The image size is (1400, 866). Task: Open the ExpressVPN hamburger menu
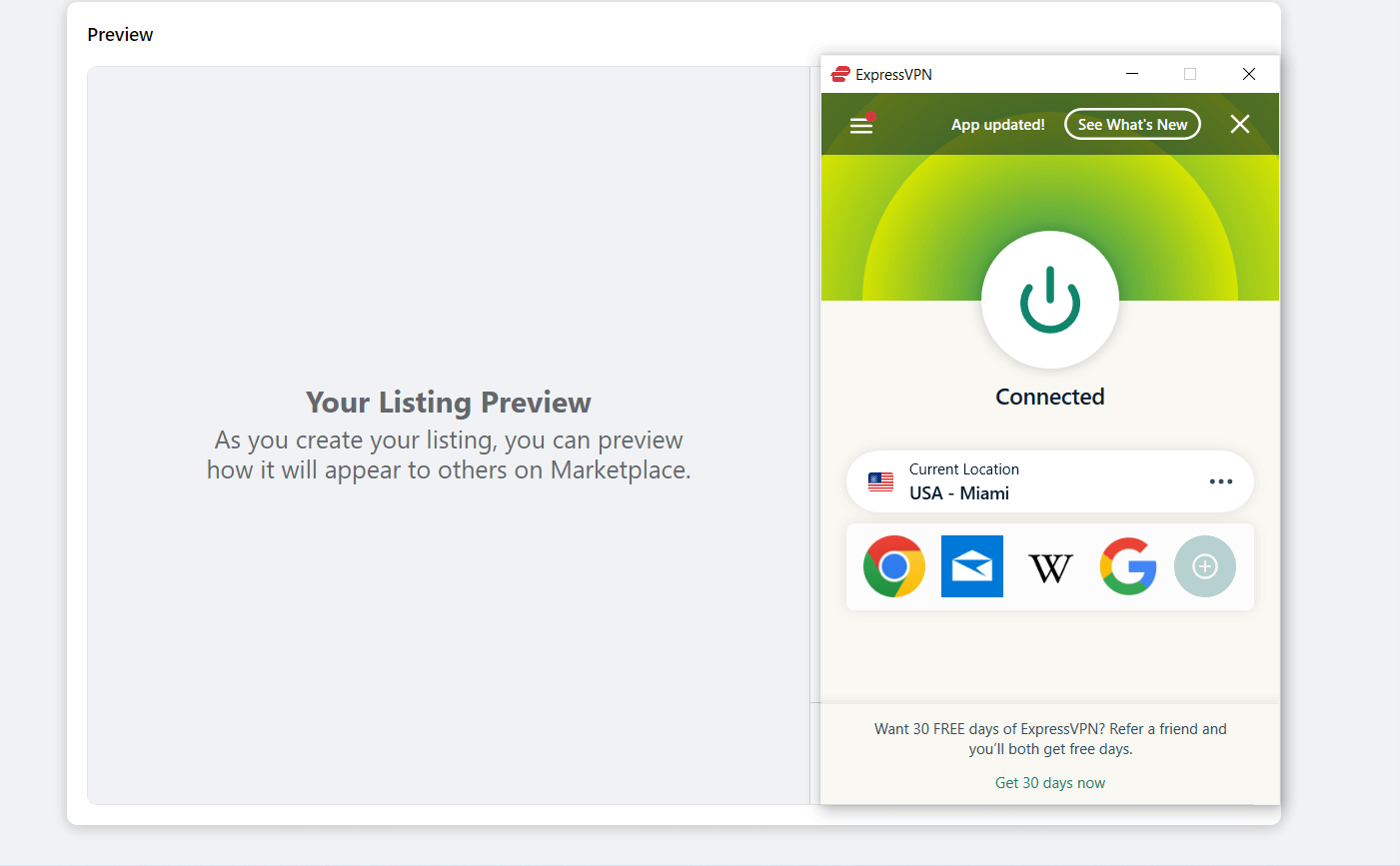[x=860, y=124]
